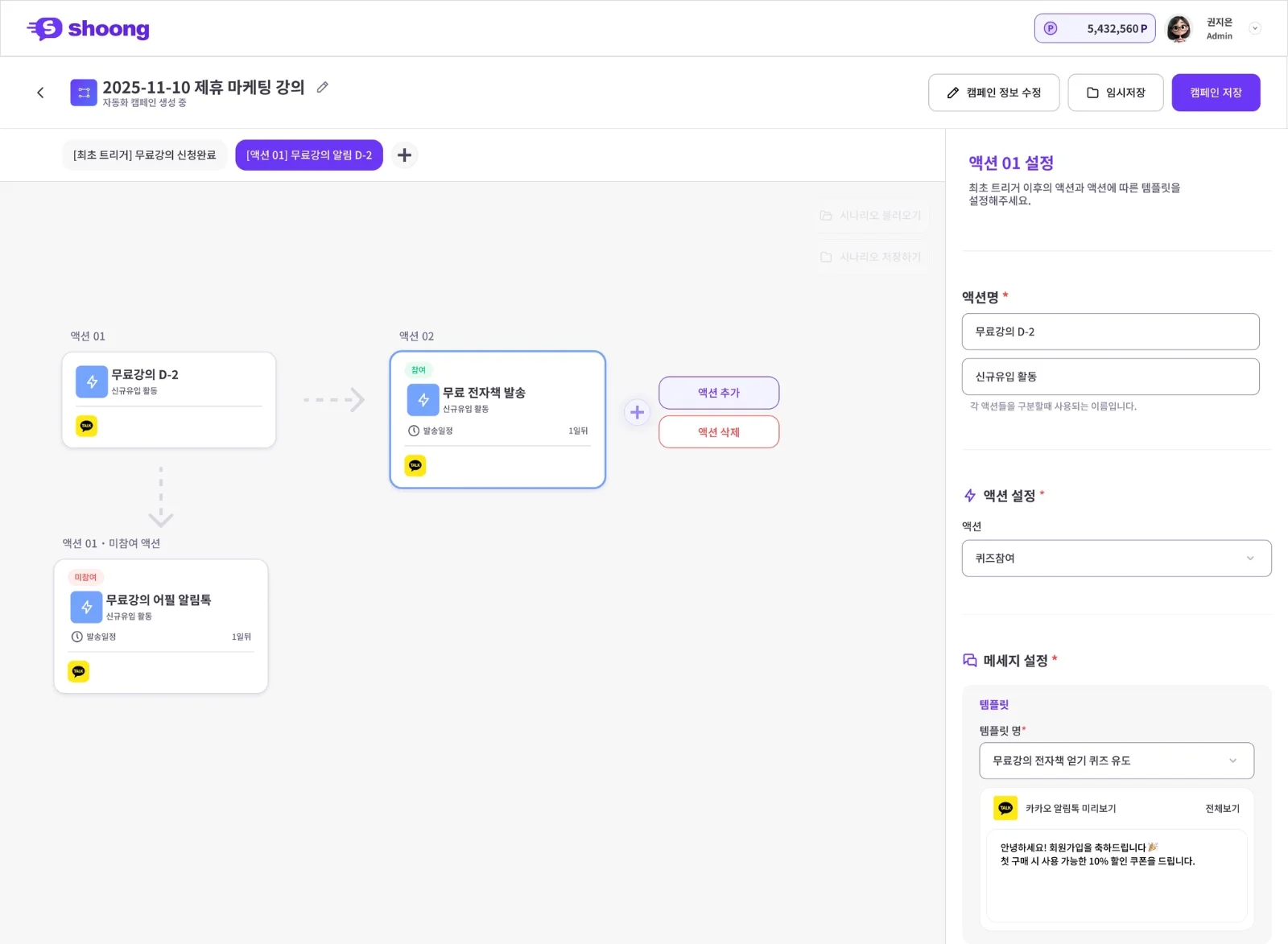Click clock icon on 무료강의 어필 알림톡 card
Viewport: 1288px width, 944px height.
pos(77,637)
